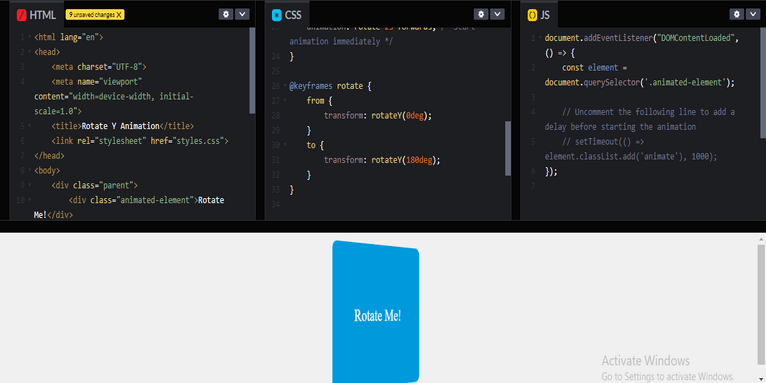Click the CSS editor vertical scrollbar thumb
This screenshot has width=766, height=383.
(508, 148)
